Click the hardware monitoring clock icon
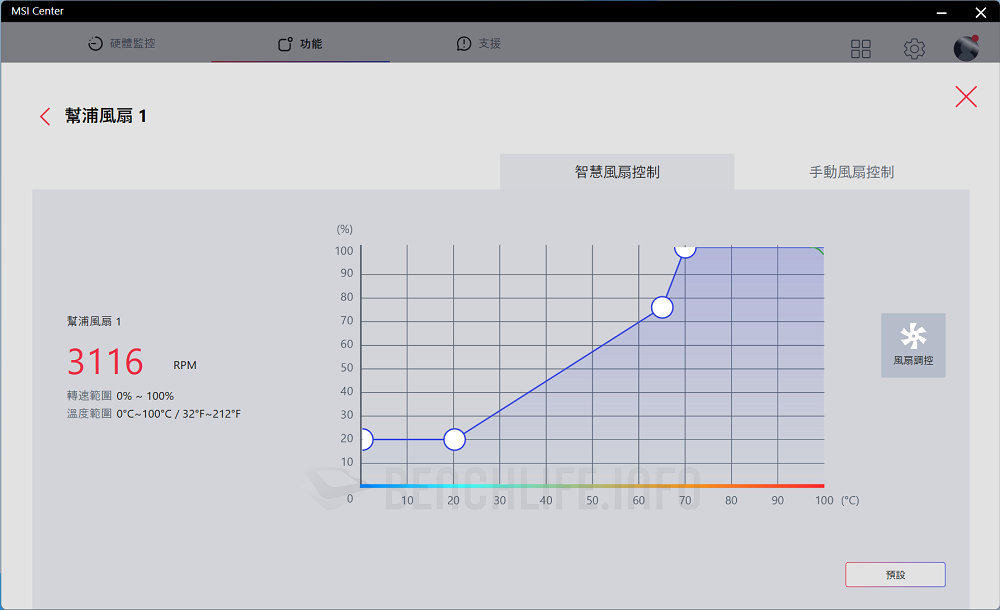This screenshot has height=610, width=1000. [x=95, y=44]
